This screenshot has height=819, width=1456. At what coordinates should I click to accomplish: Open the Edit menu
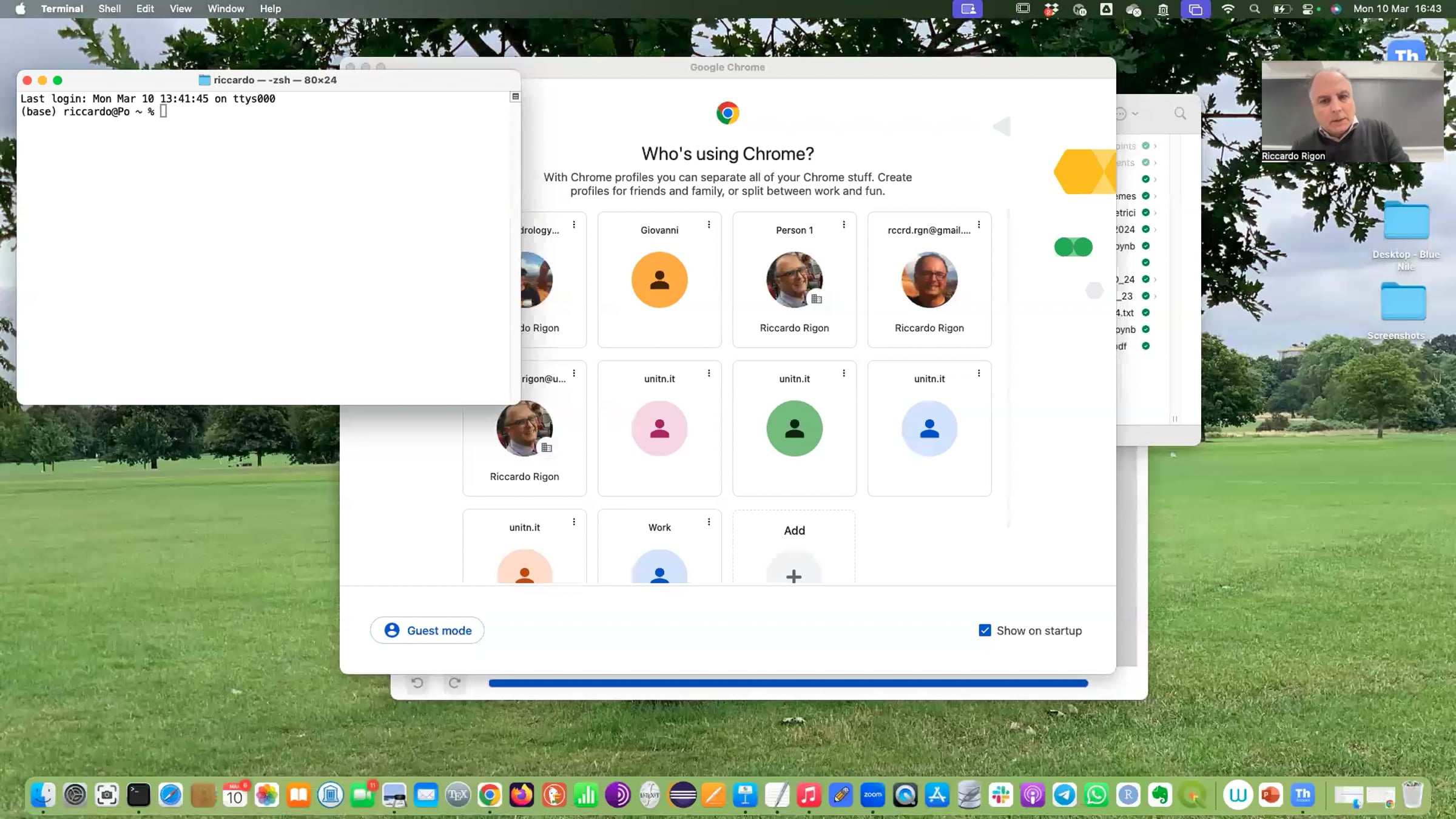[x=145, y=9]
